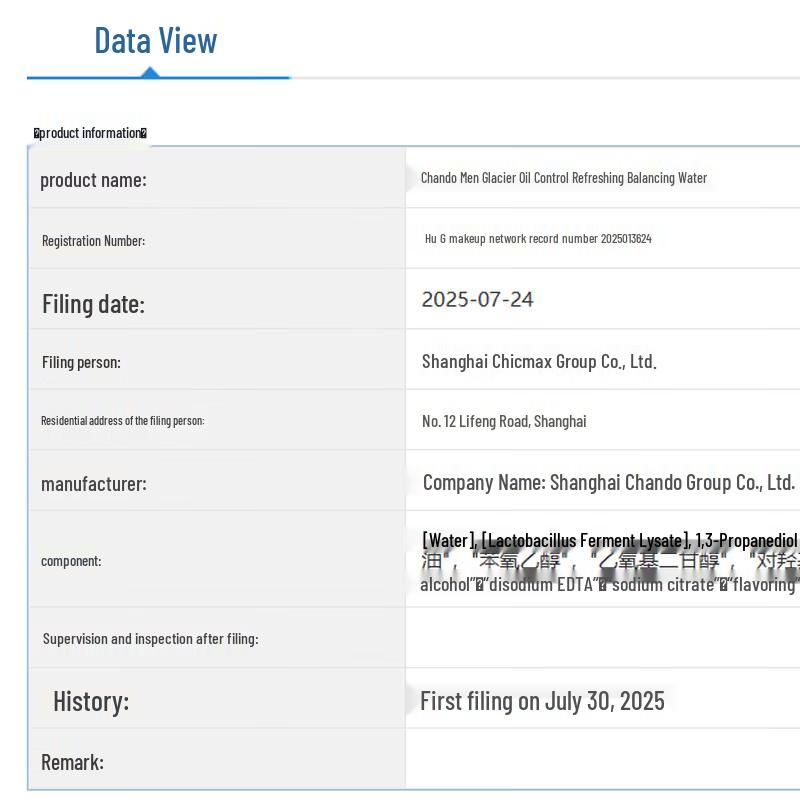Select the 'manufacturer:' label
The image size is (800, 800).
click(x=93, y=484)
